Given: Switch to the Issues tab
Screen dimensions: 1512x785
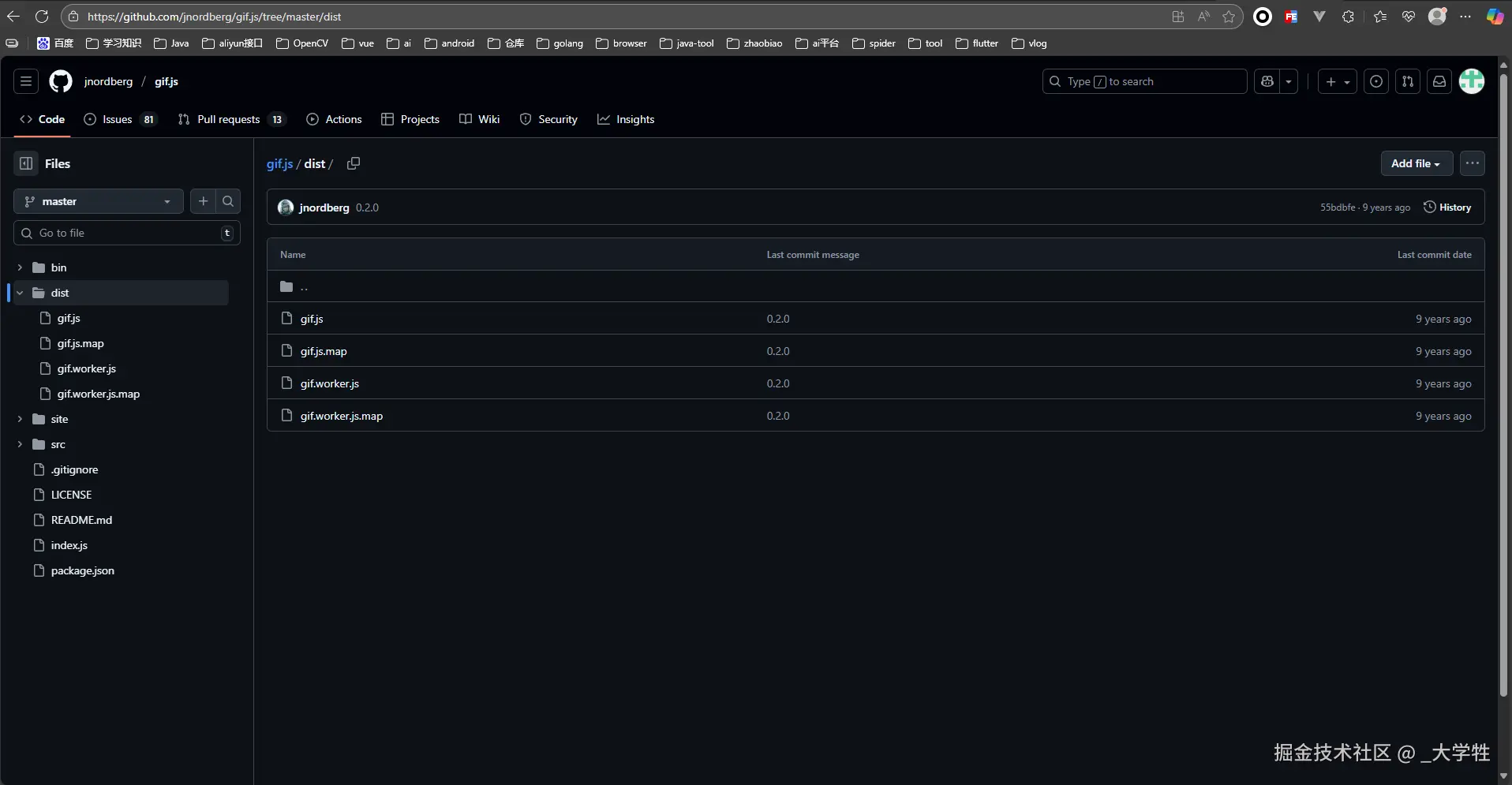Looking at the screenshot, I should [x=118, y=119].
